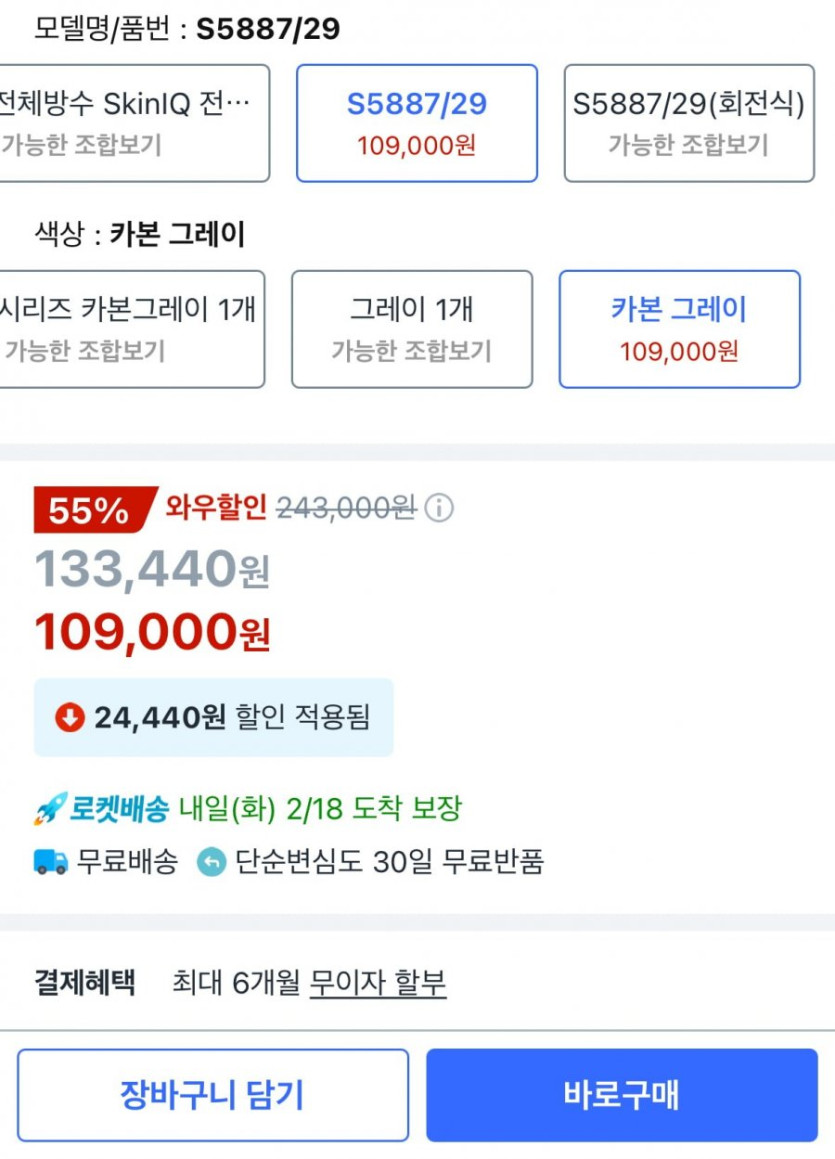Tap the return-arrow icon for 무료반품
The image size is (835, 1159).
(x=212, y=862)
